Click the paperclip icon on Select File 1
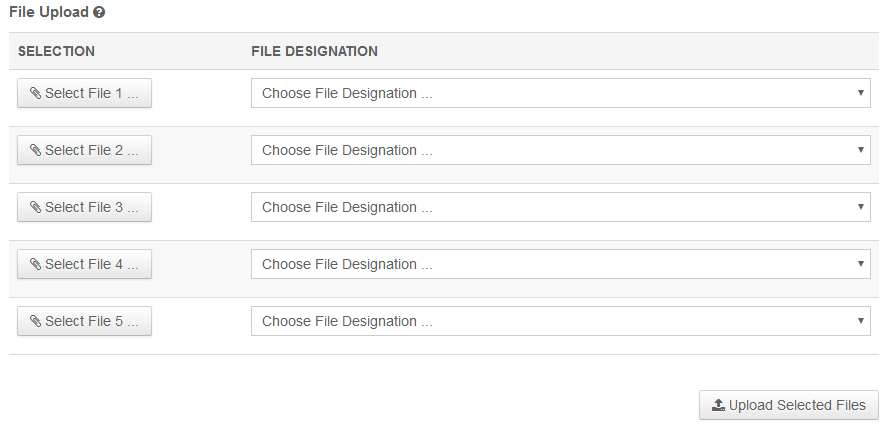 click(x=36, y=93)
